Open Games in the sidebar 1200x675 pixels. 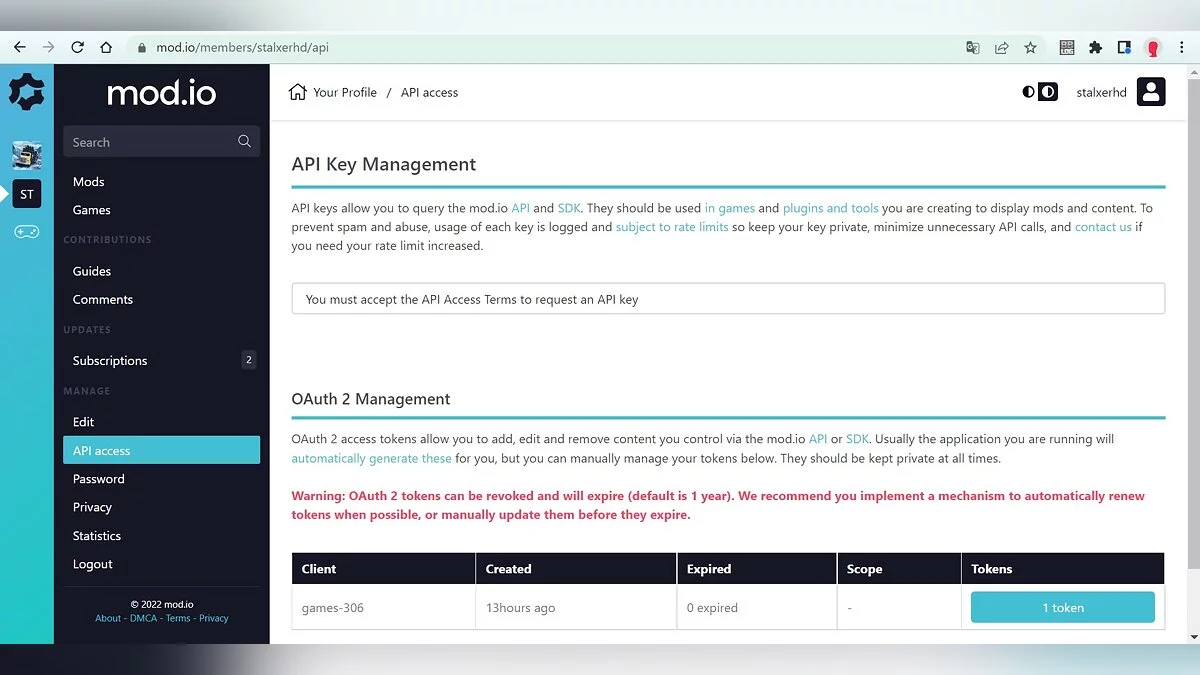(x=91, y=210)
